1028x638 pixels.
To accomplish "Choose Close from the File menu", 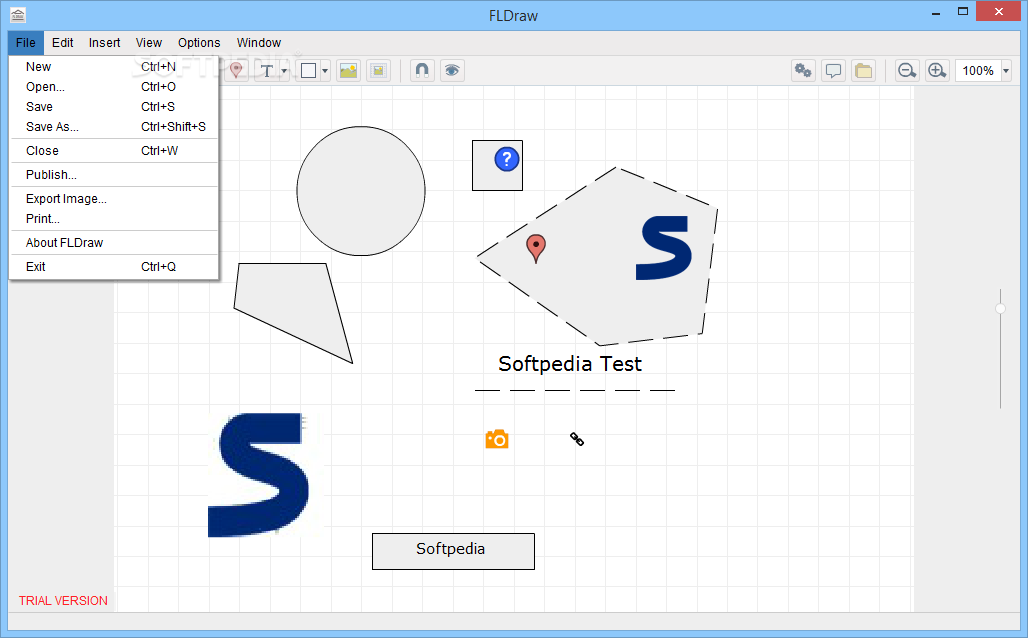I will pos(114,150).
